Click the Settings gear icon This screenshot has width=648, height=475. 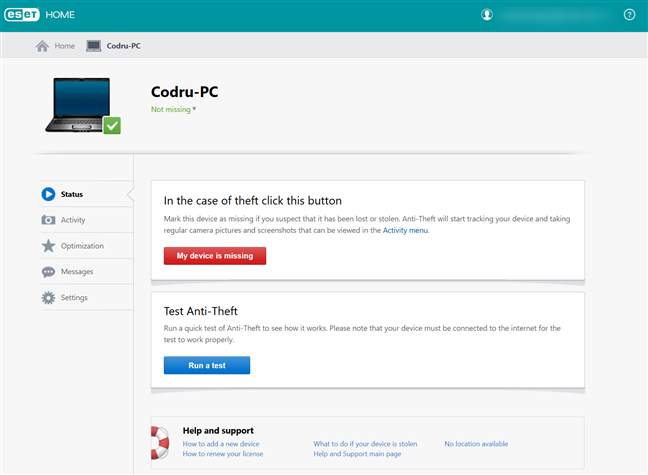pos(48,298)
